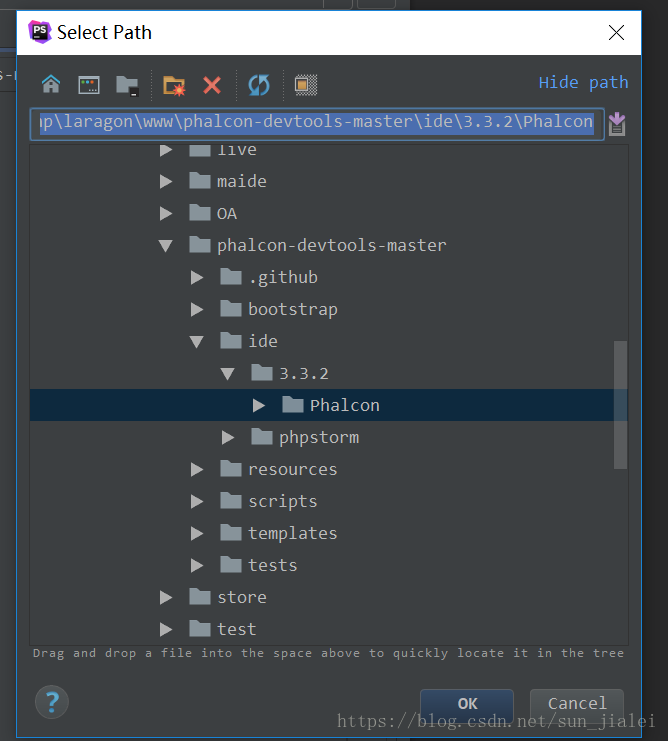668x741 pixels.
Task: Select the scripts folder
Action: [269, 501]
